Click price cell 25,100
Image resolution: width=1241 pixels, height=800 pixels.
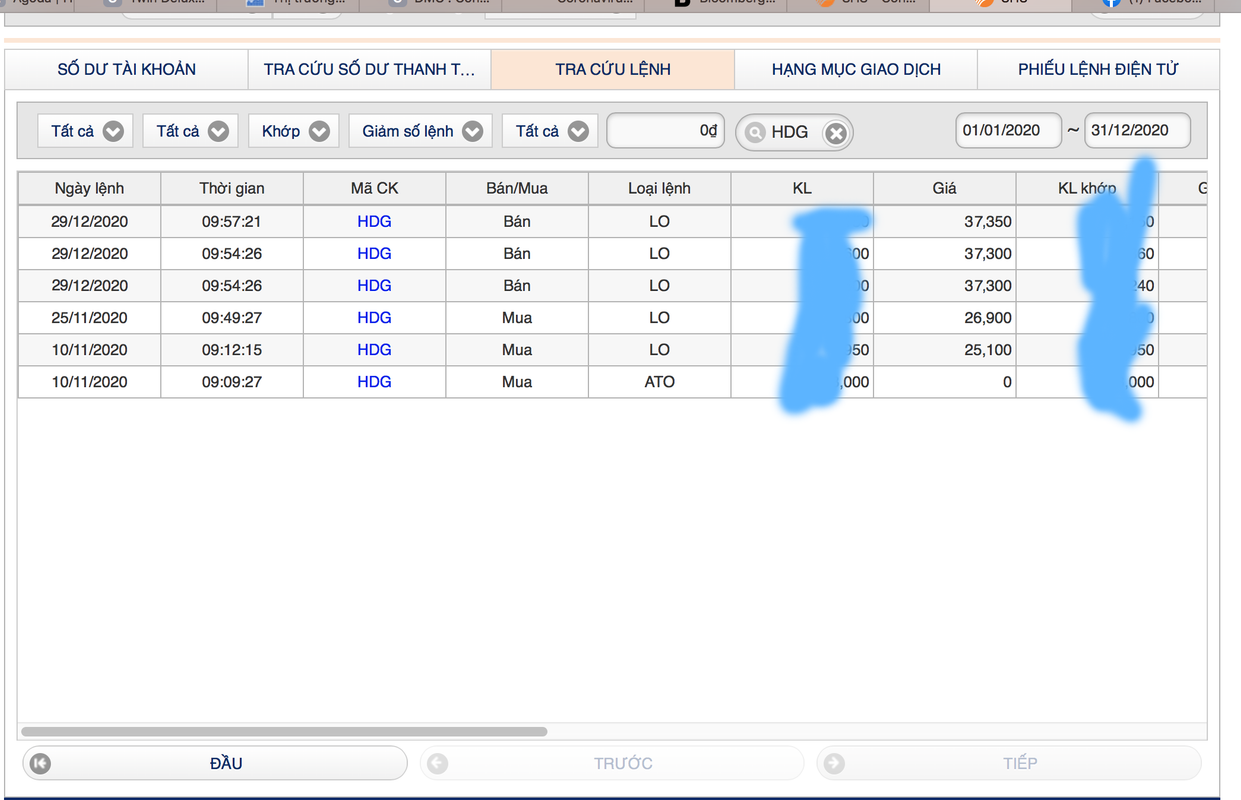pos(945,349)
